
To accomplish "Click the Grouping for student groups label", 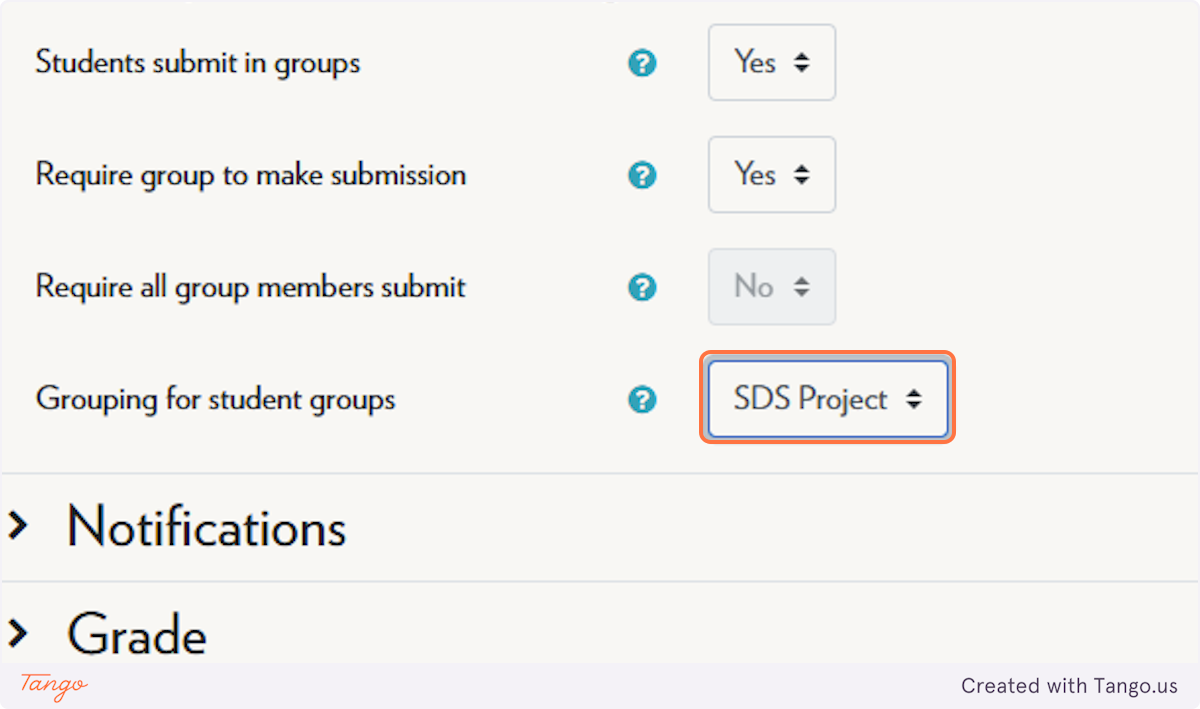I will click(x=216, y=399).
